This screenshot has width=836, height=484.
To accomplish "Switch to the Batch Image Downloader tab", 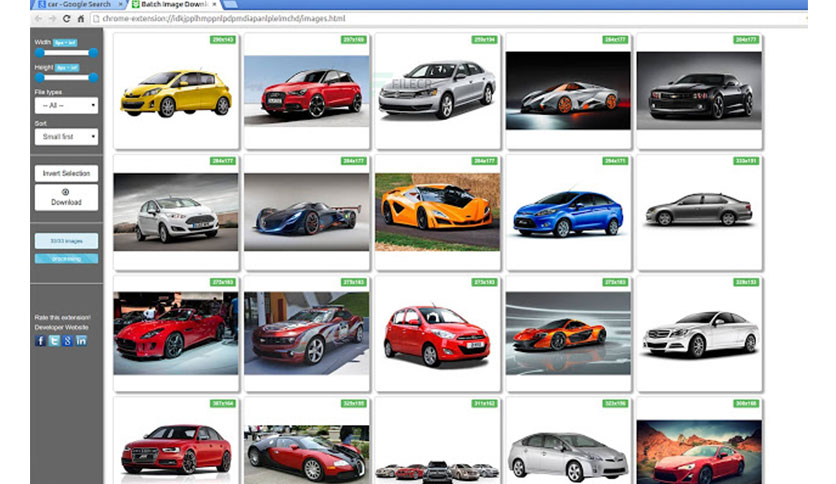I will pyautogui.click(x=174, y=4).
